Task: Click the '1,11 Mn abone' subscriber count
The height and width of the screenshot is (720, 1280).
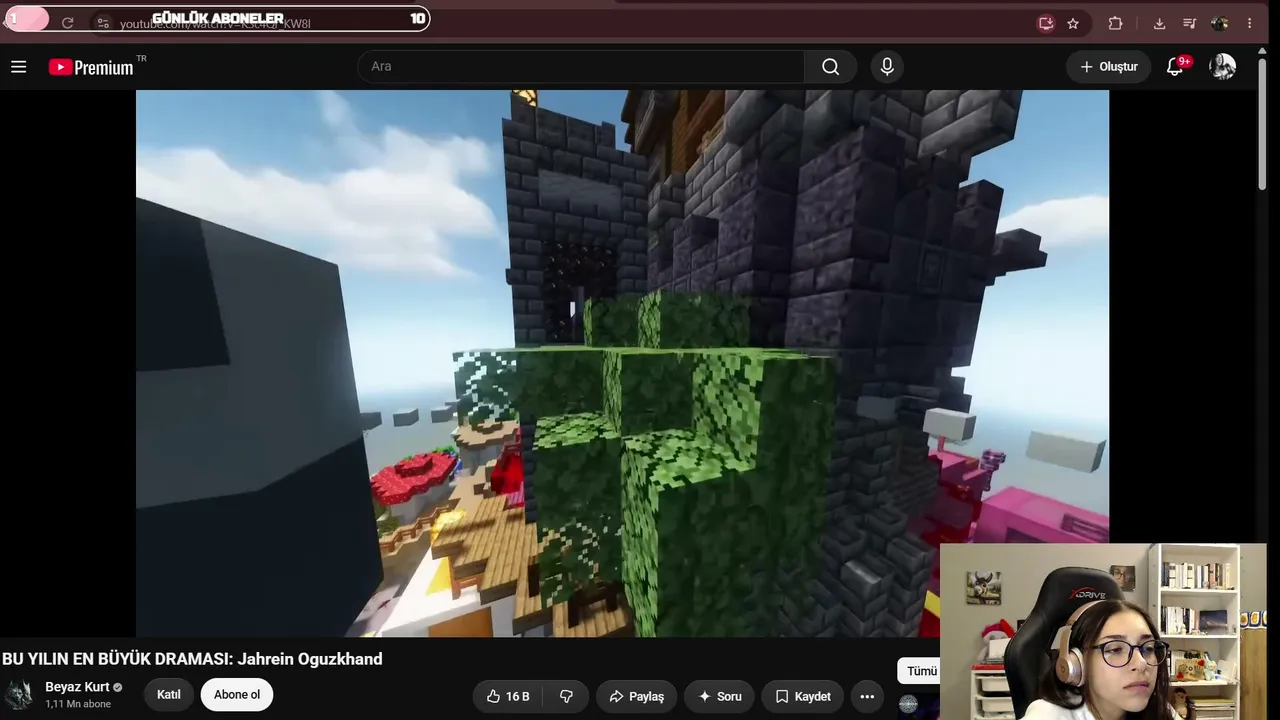Action: pos(78,704)
